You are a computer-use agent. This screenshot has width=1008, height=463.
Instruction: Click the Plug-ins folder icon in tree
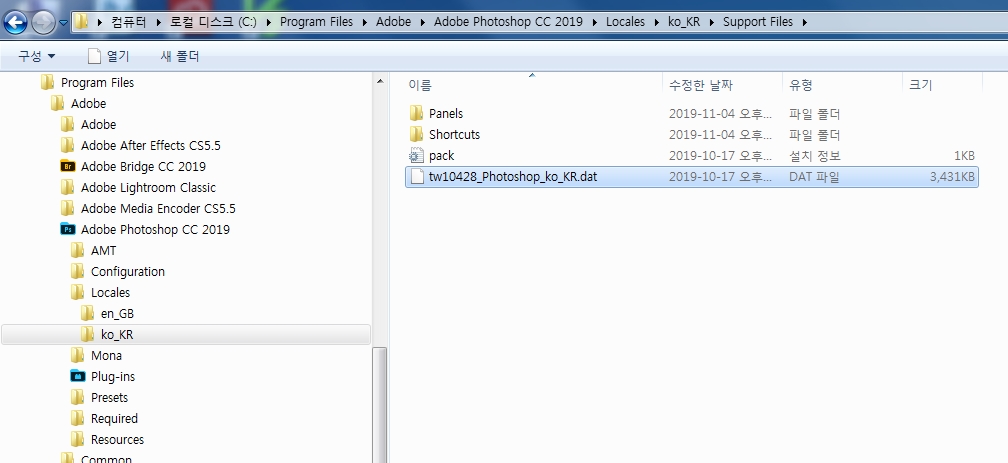tap(78, 376)
